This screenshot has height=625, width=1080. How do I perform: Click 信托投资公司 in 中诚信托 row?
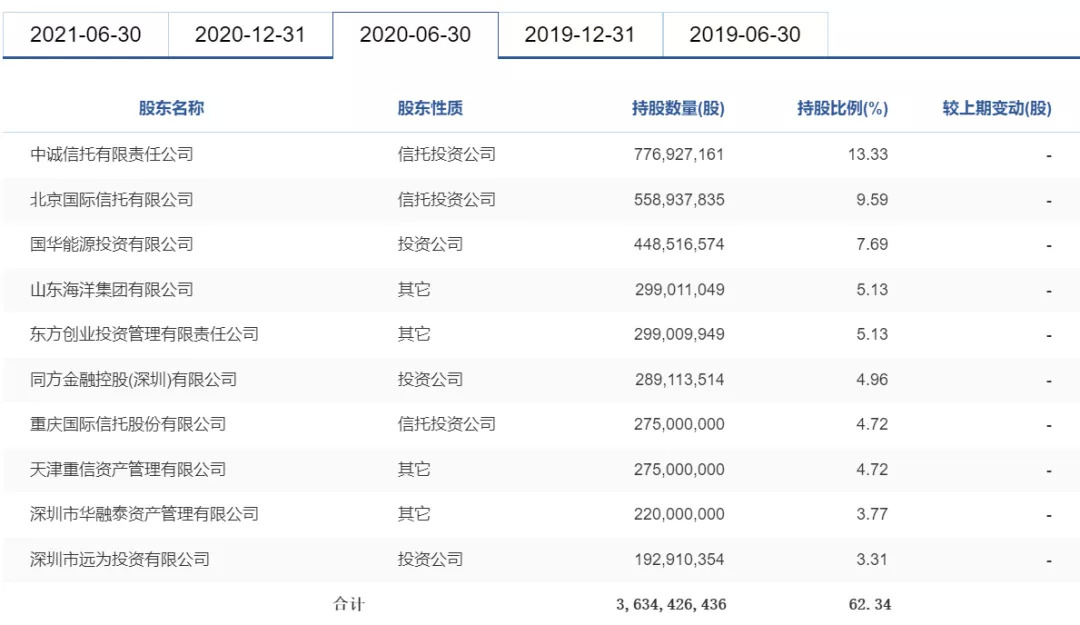pyautogui.click(x=446, y=154)
